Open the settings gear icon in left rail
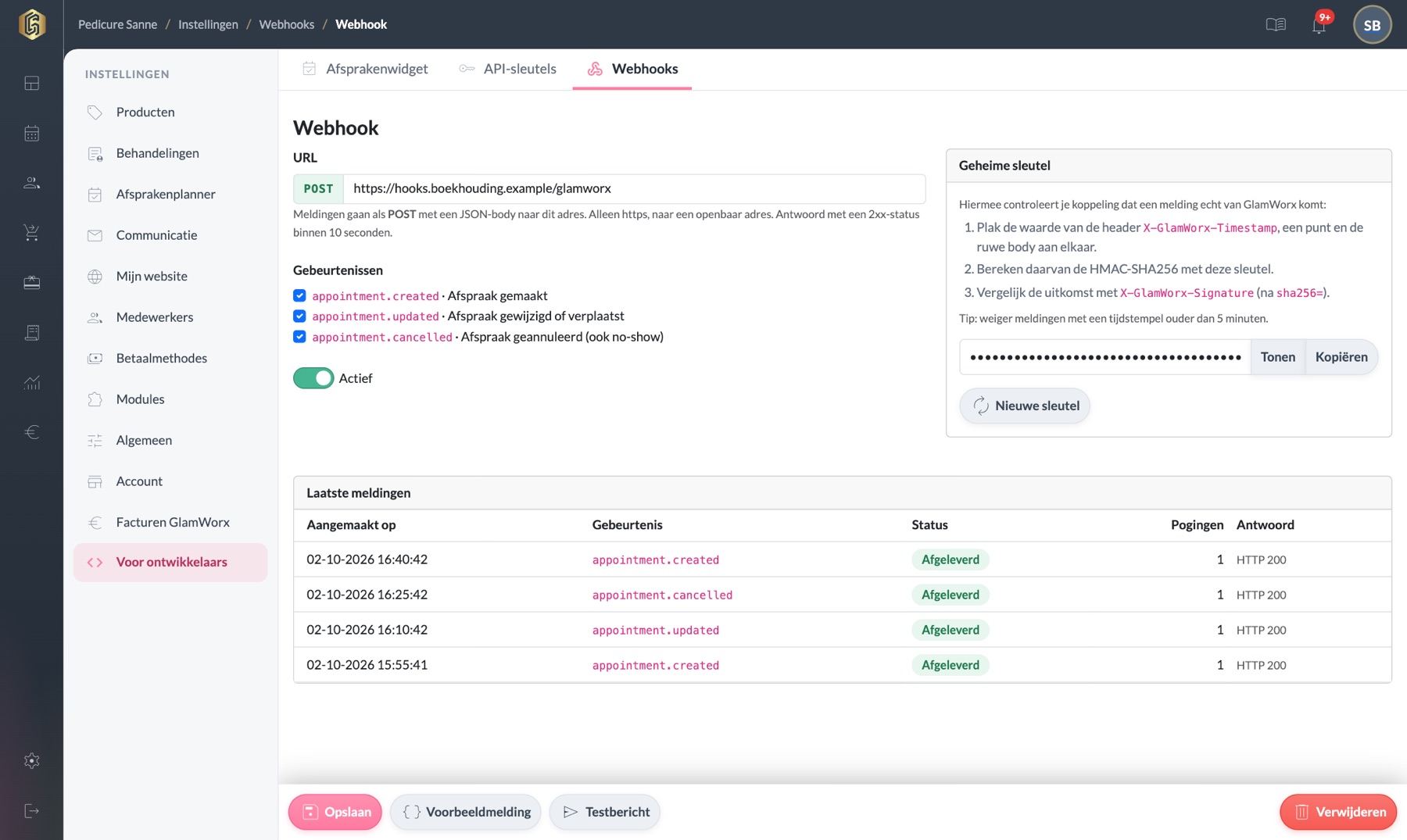This screenshot has width=1407, height=840. (32, 760)
